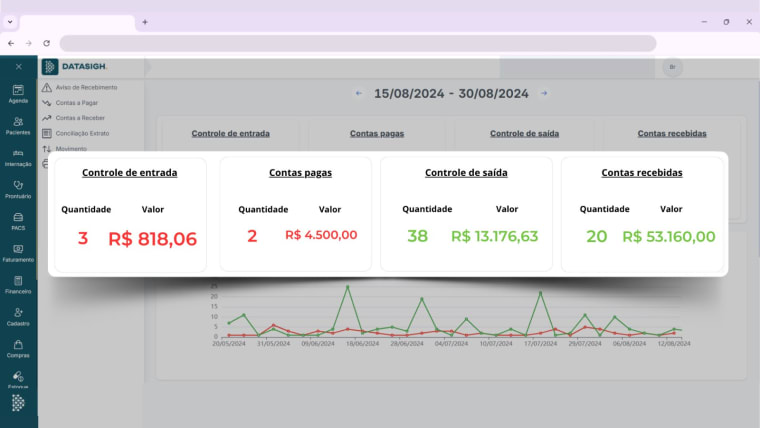Click quantity 20 in Contas recebidas
Screen dimensions: 760x428
[x=597, y=237]
